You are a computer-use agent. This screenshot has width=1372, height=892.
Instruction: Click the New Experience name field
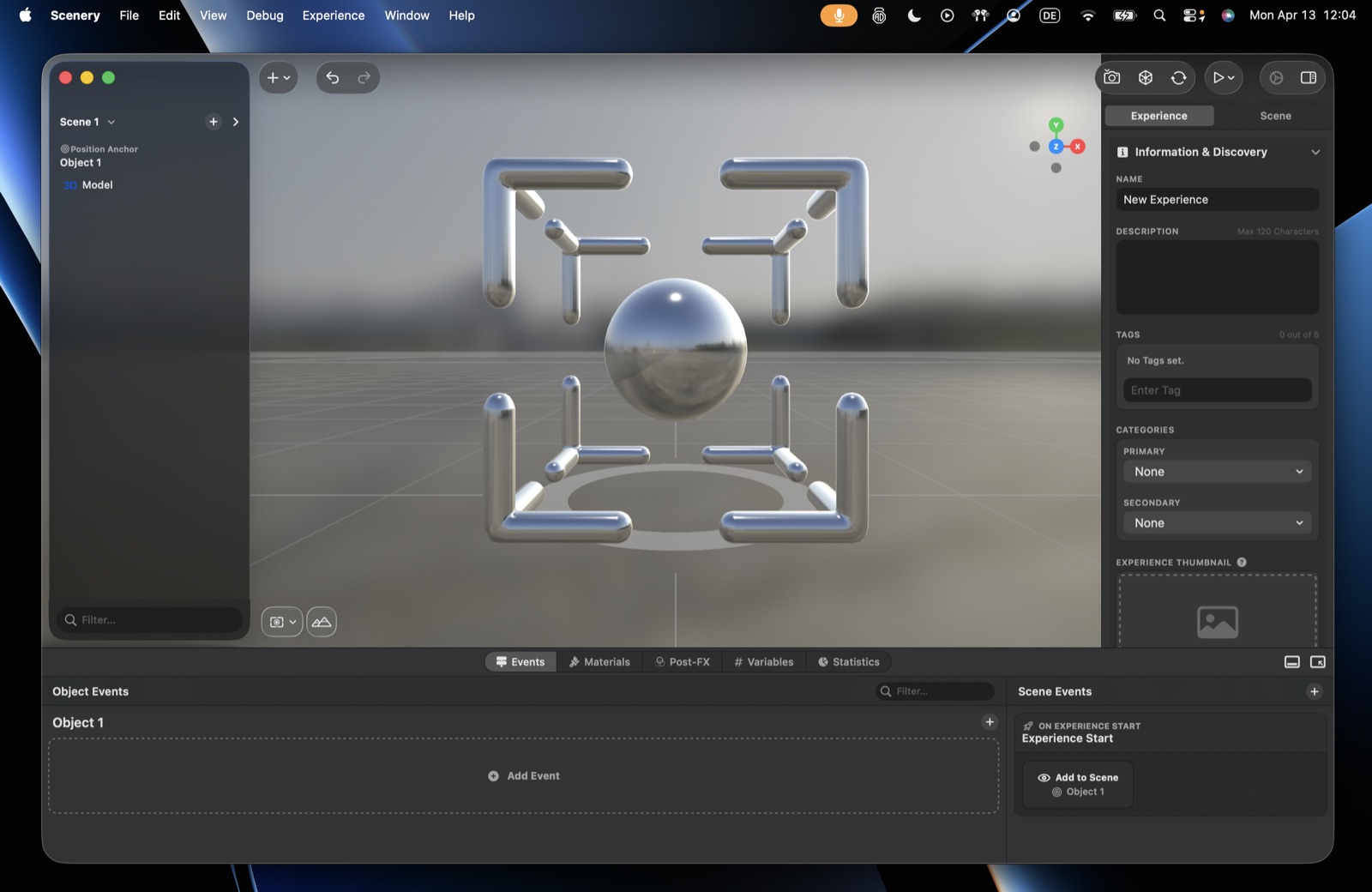[1217, 200]
